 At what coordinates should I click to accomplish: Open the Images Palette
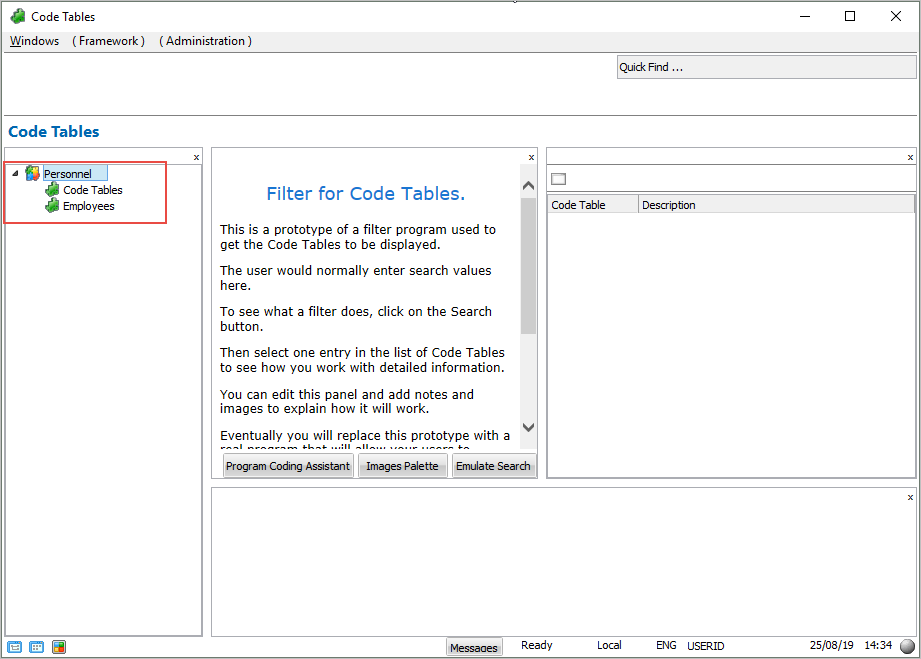(402, 466)
